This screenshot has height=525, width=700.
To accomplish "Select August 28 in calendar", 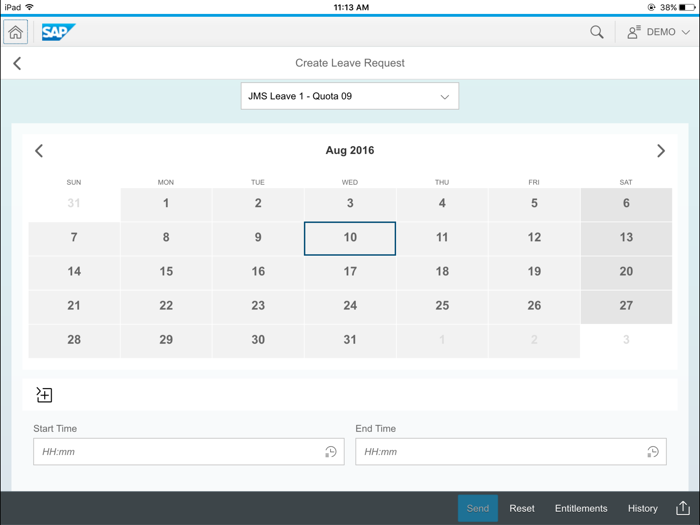I will (74, 340).
